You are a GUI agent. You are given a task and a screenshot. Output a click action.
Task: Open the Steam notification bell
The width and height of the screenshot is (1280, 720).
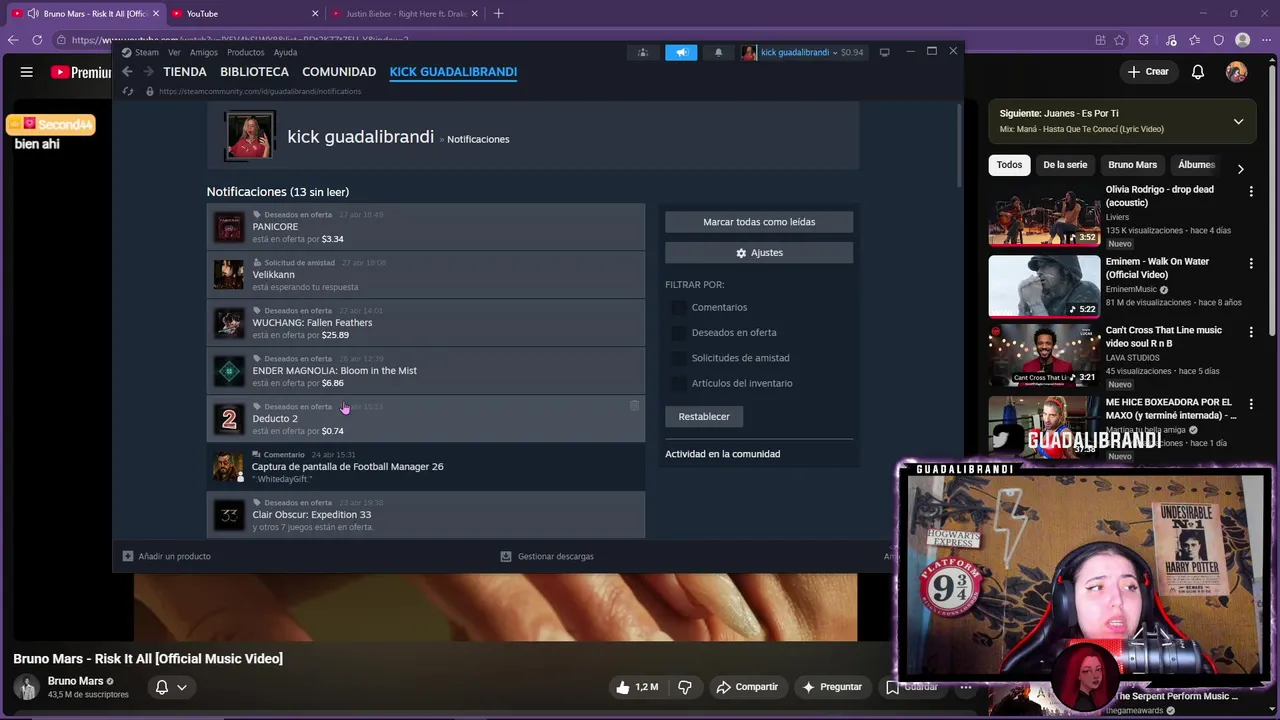click(x=718, y=52)
